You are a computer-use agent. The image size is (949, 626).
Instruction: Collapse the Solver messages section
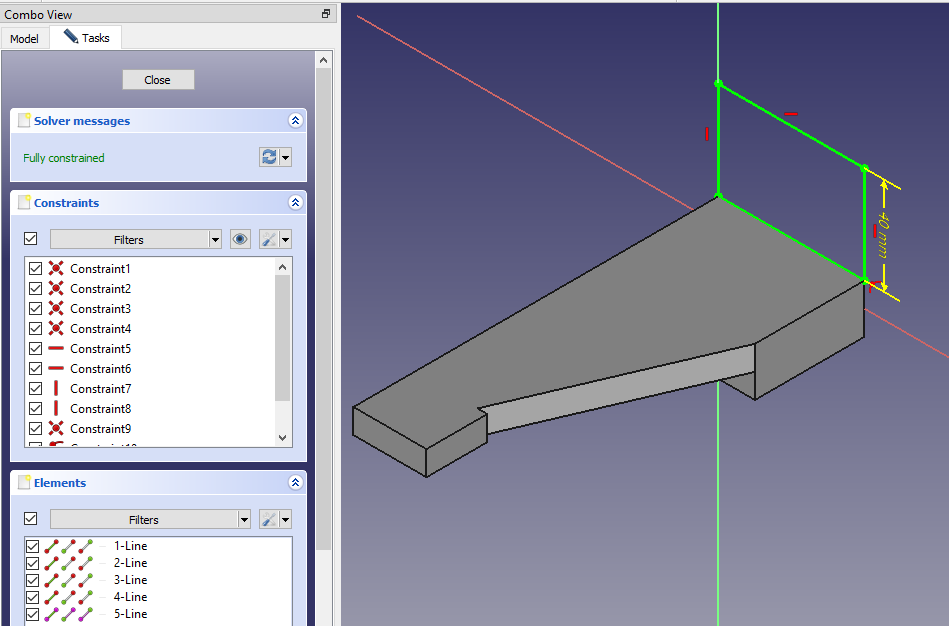click(295, 121)
